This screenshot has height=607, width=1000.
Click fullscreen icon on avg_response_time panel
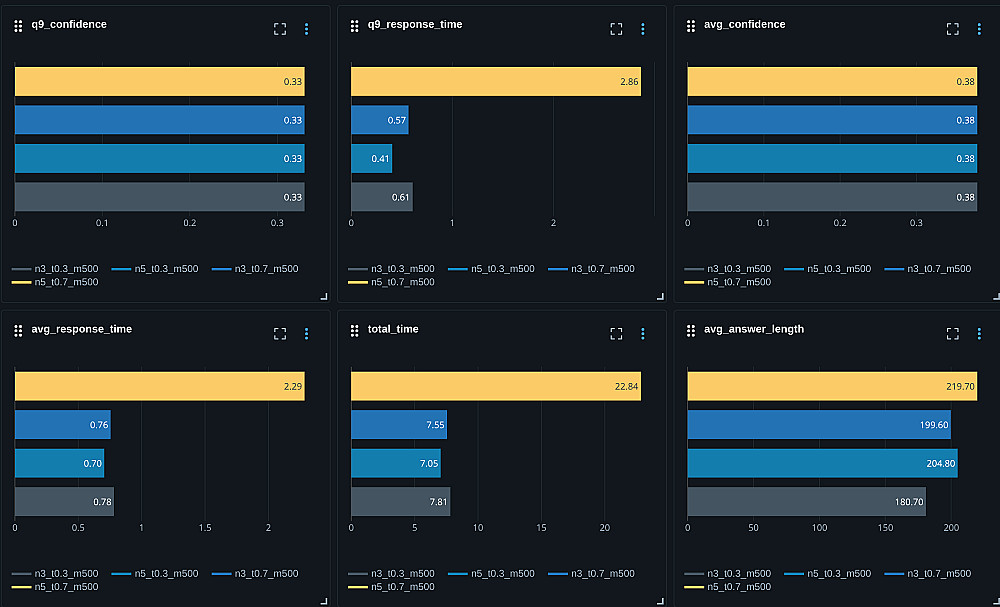pyautogui.click(x=280, y=333)
